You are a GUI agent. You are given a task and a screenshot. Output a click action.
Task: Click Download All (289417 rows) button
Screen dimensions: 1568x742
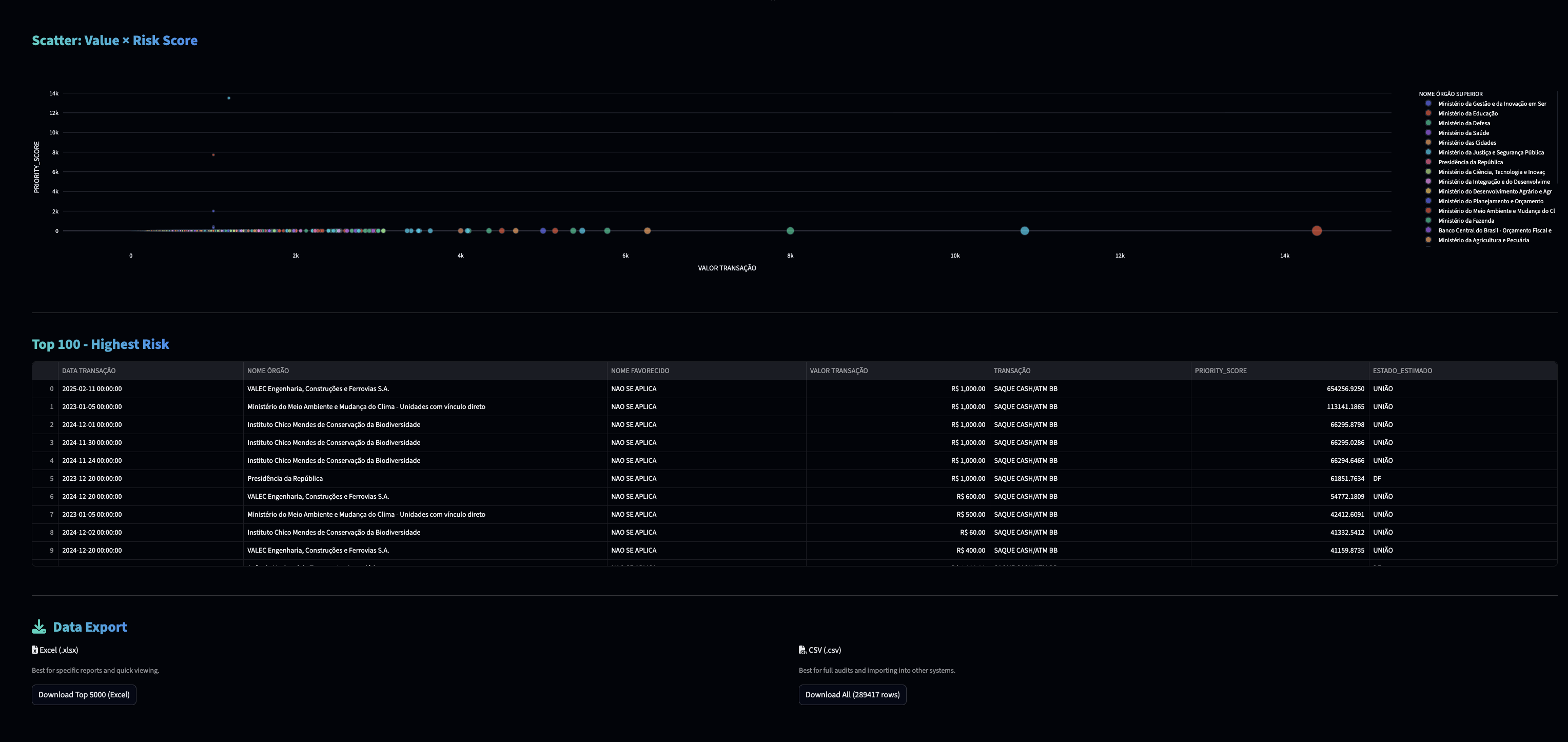click(852, 694)
